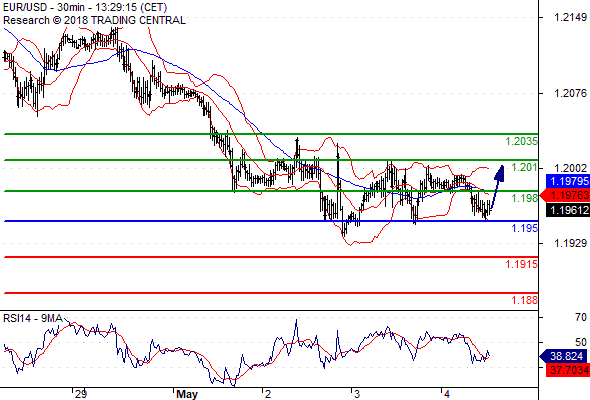Click the Trading Central research copyright text
The height and width of the screenshot is (400, 590).
pyautogui.click(x=94, y=20)
